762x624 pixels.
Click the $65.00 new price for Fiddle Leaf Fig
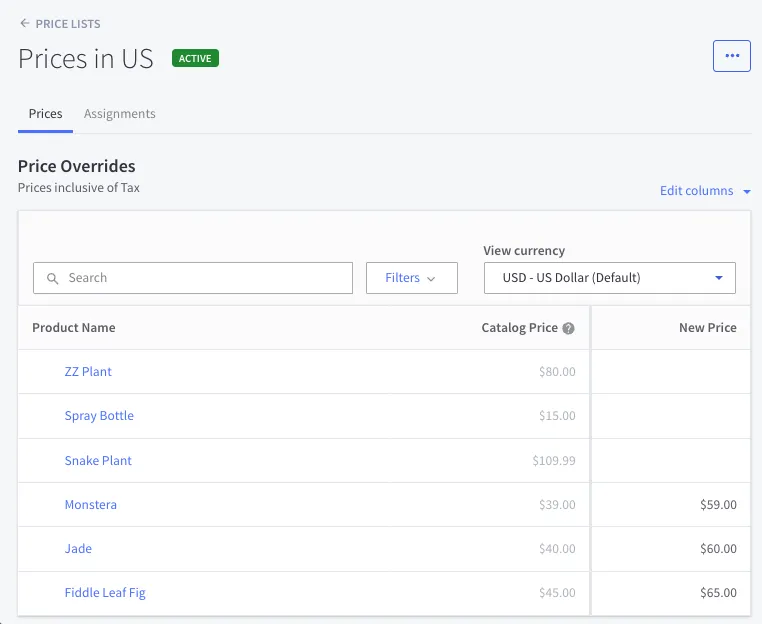(x=718, y=593)
